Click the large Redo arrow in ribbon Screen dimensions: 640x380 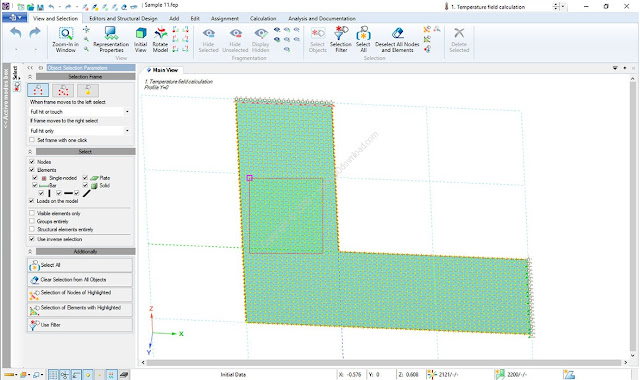[x=35, y=33]
